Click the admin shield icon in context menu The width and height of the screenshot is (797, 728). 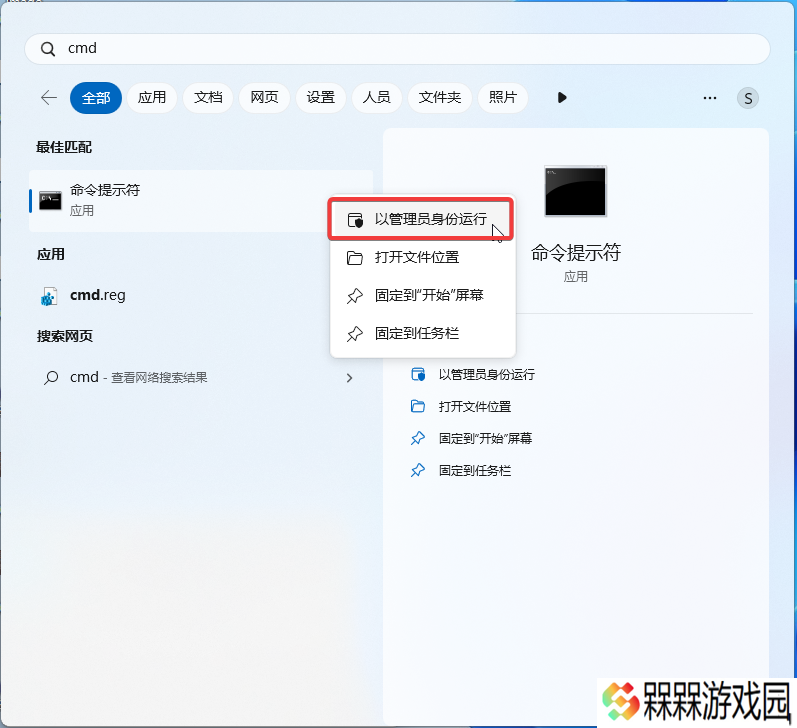[x=355, y=220]
